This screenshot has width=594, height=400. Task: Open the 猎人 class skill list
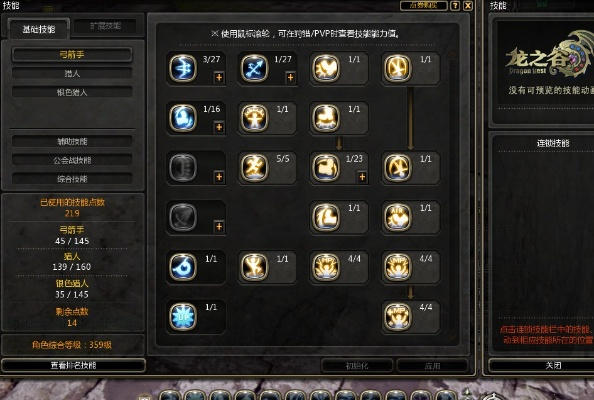point(72,73)
